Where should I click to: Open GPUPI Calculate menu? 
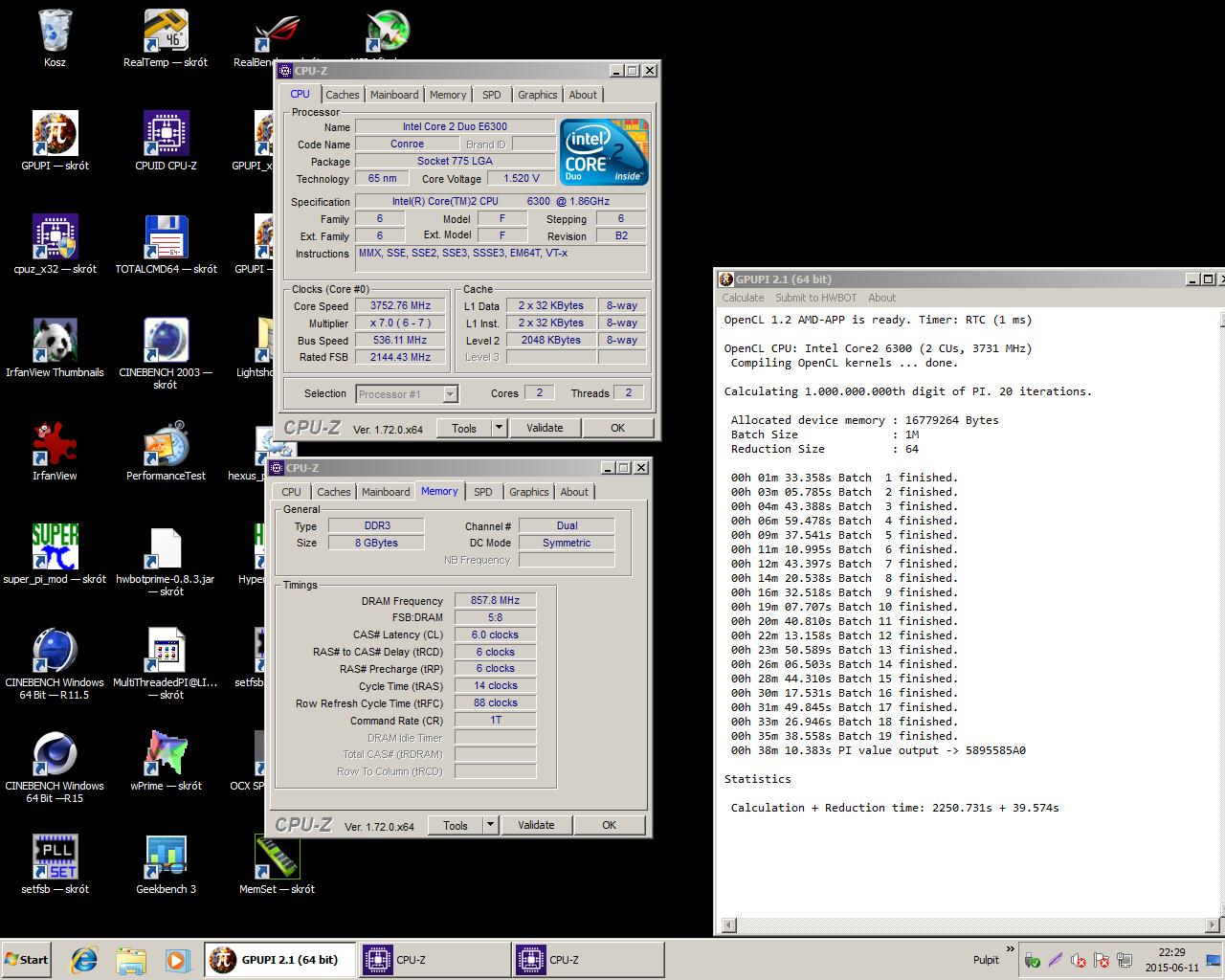[x=744, y=298]
